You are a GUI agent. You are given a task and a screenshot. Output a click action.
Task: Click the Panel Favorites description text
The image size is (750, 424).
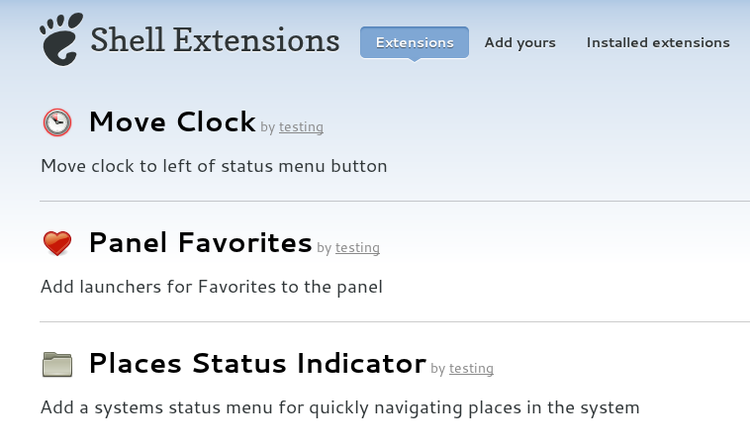coord(211,287)
